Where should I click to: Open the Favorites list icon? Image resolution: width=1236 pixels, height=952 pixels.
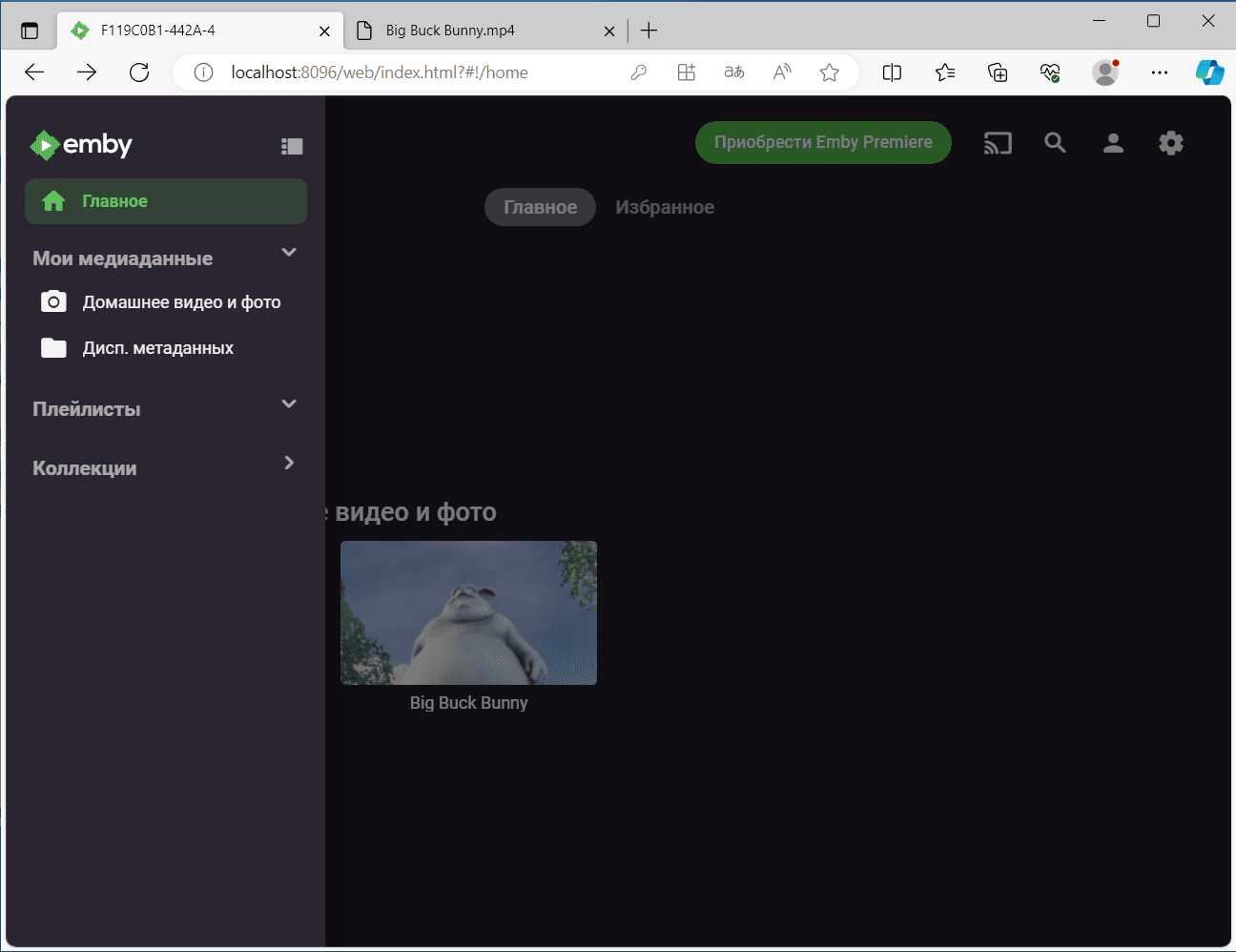(945, 72)
